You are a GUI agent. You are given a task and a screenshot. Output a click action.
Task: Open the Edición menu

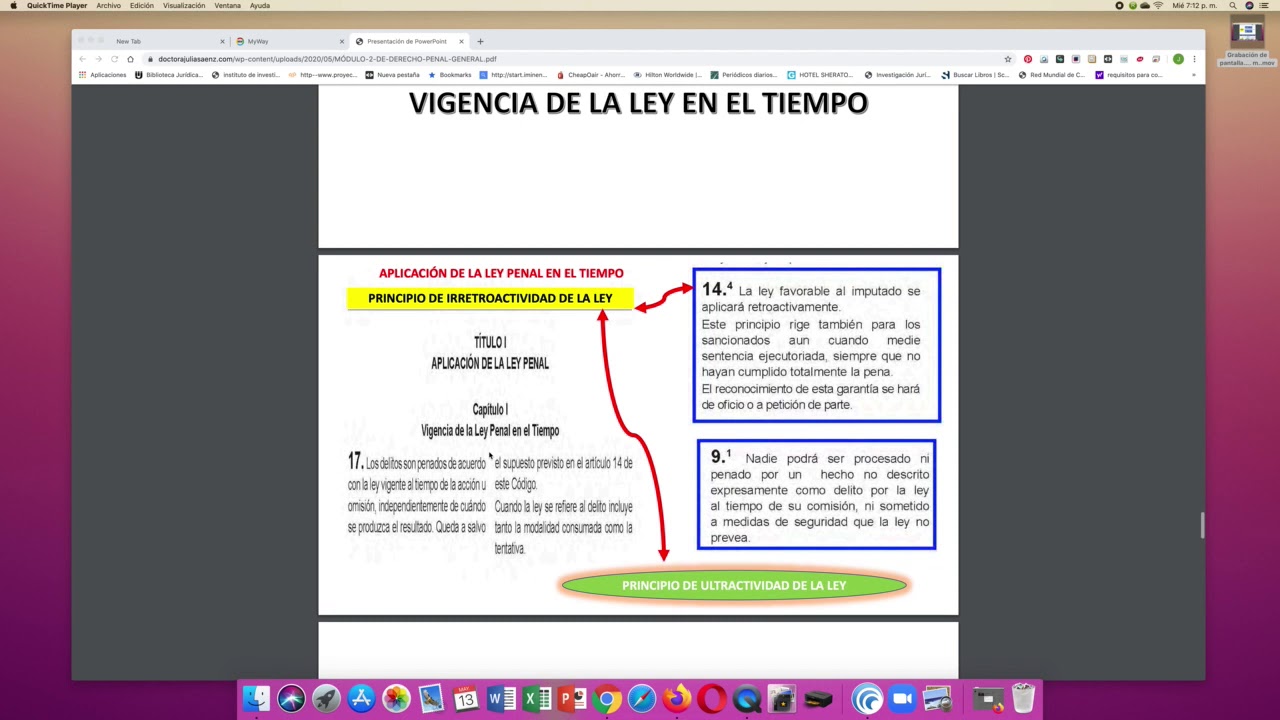coord(142,6)
